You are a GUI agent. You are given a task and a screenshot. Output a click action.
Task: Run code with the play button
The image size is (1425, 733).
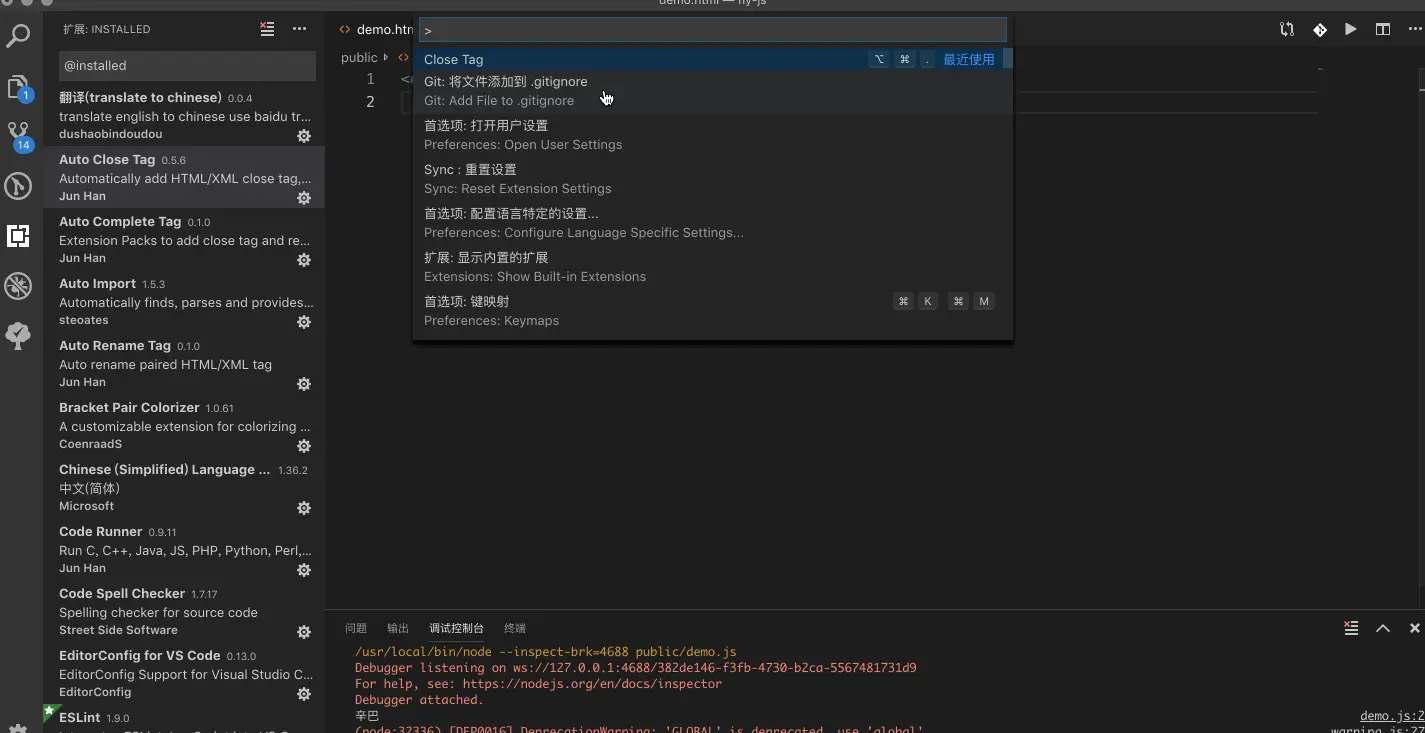click(x=1351, y=30)
